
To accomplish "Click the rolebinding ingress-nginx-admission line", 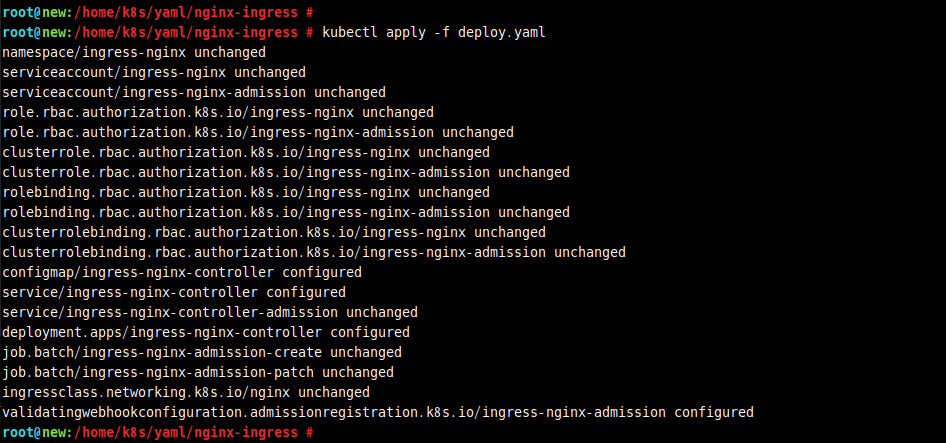I will click(x=286, y=212).
